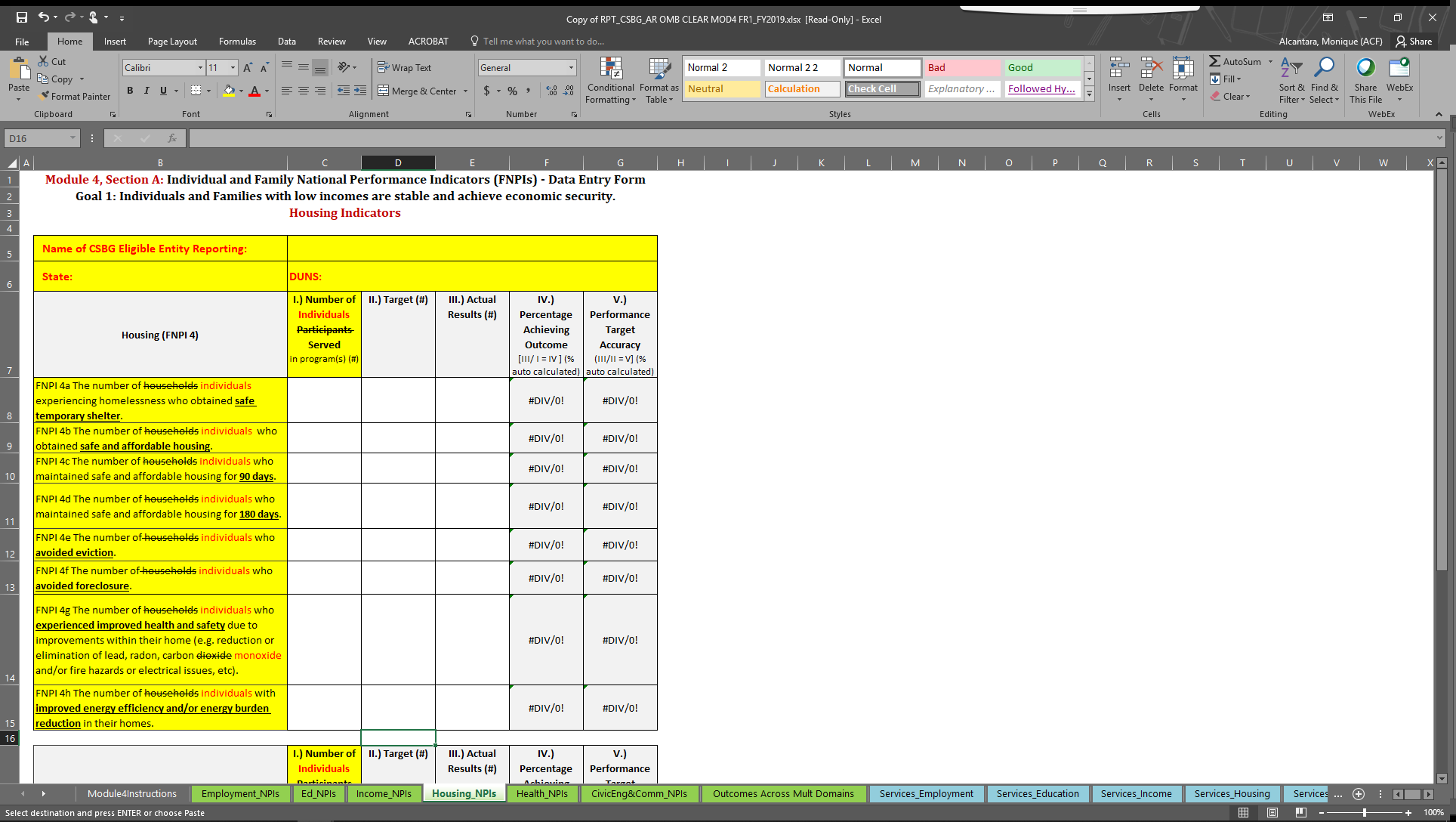Click Share button in top right
This screenshot has width=1456, height=822.
coord(1414,42)
